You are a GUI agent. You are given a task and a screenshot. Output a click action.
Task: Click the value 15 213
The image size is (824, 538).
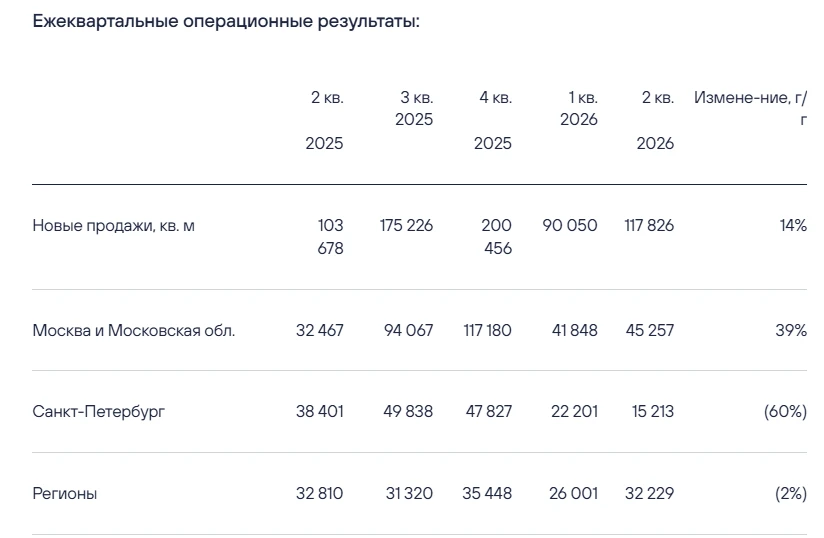coord(653,411)
